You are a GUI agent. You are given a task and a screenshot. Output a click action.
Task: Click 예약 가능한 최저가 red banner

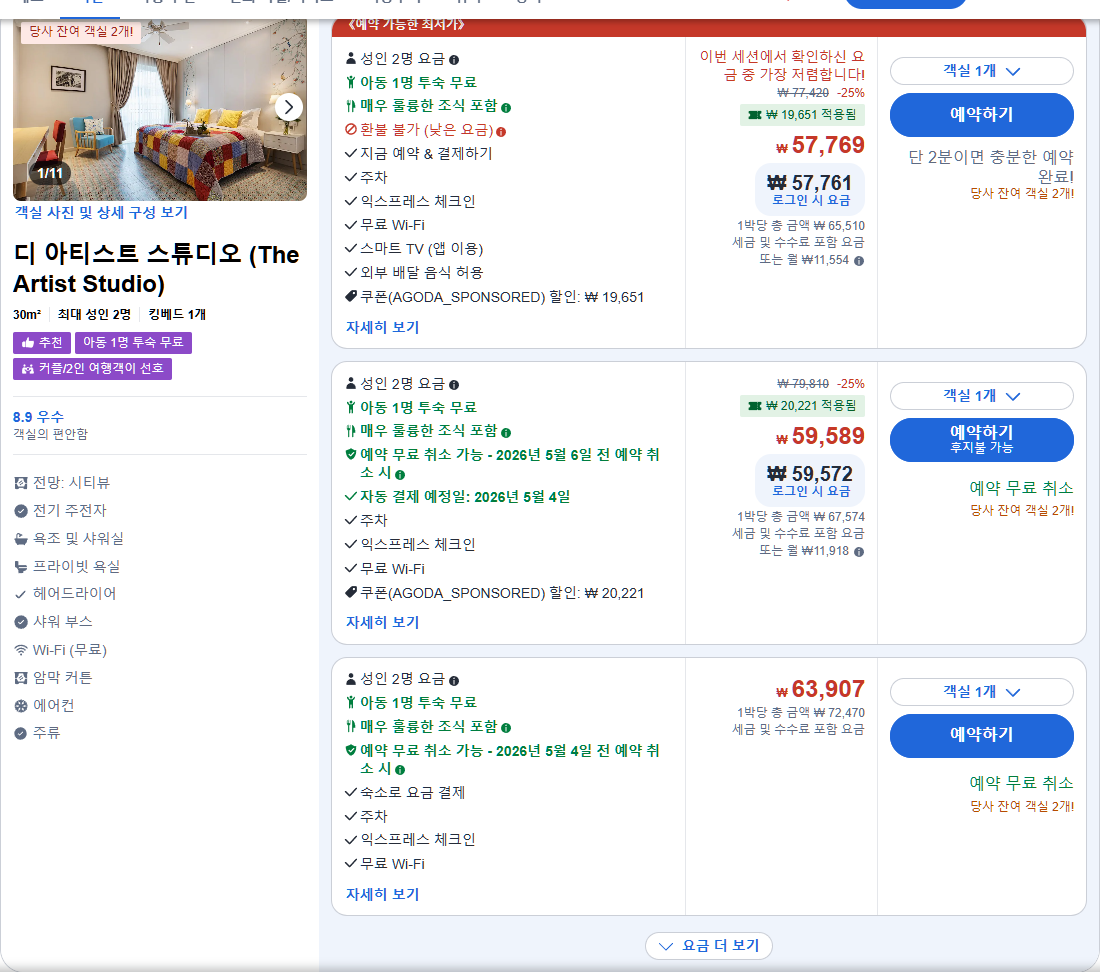709,27
